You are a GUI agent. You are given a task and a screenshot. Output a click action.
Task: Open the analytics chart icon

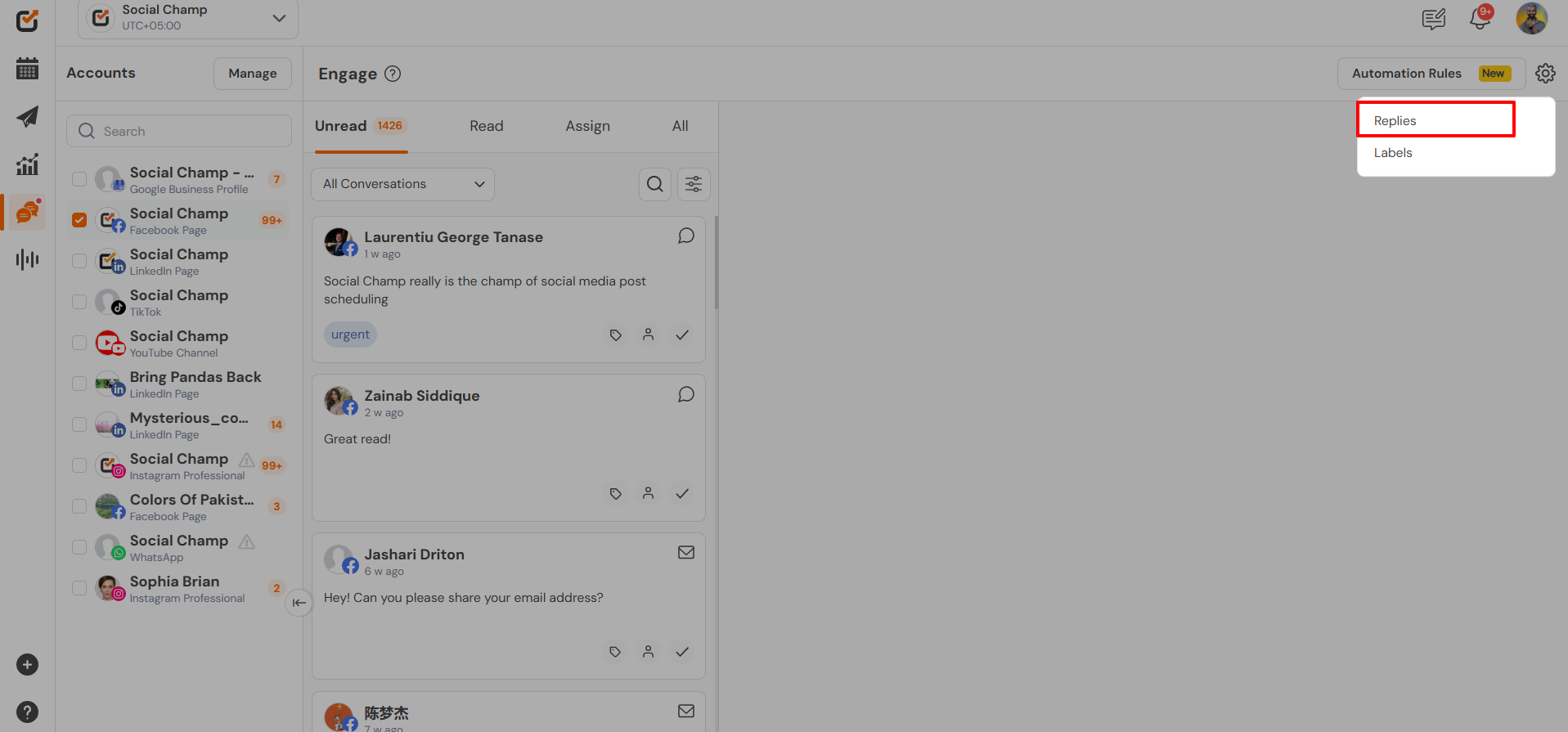27,164
